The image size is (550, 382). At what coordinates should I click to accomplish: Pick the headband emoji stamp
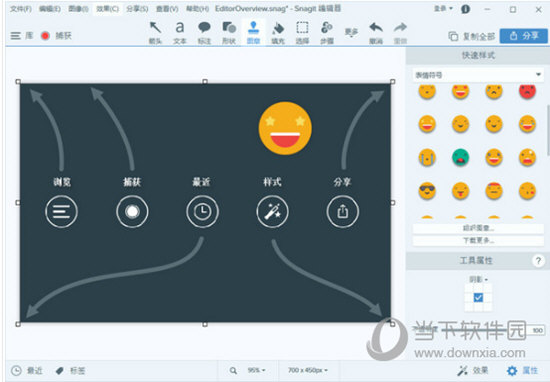pos(494,191)
